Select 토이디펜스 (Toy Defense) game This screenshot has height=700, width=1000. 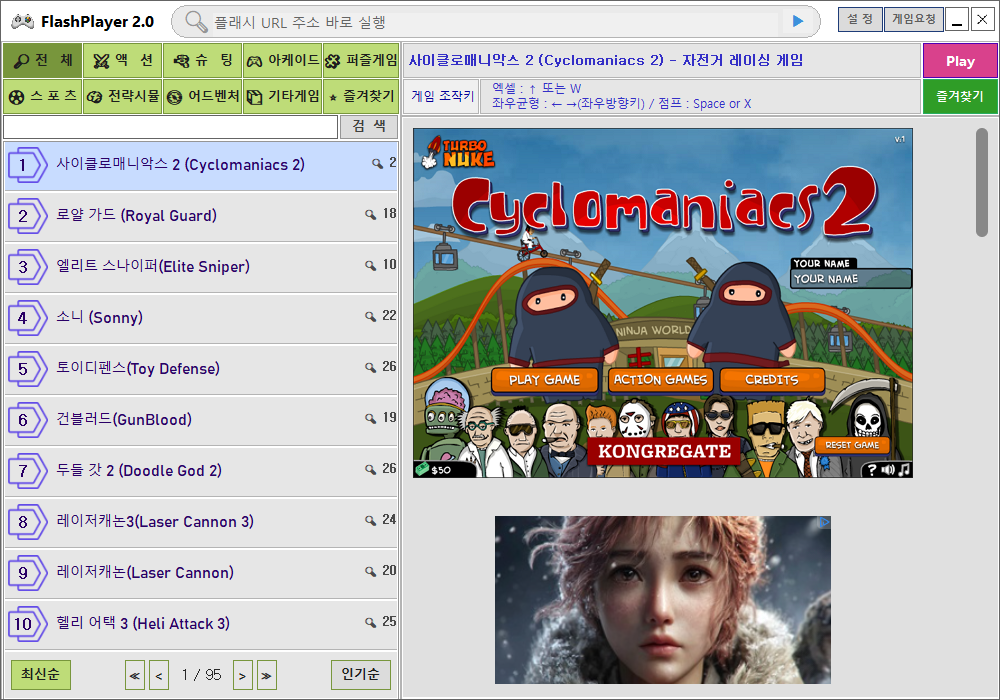click(201, 370)
